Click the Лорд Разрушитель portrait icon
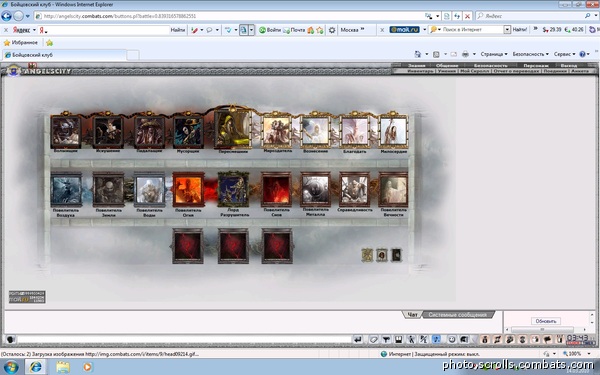The width and height of the screenshot is (600, 375). click(233, 189)
